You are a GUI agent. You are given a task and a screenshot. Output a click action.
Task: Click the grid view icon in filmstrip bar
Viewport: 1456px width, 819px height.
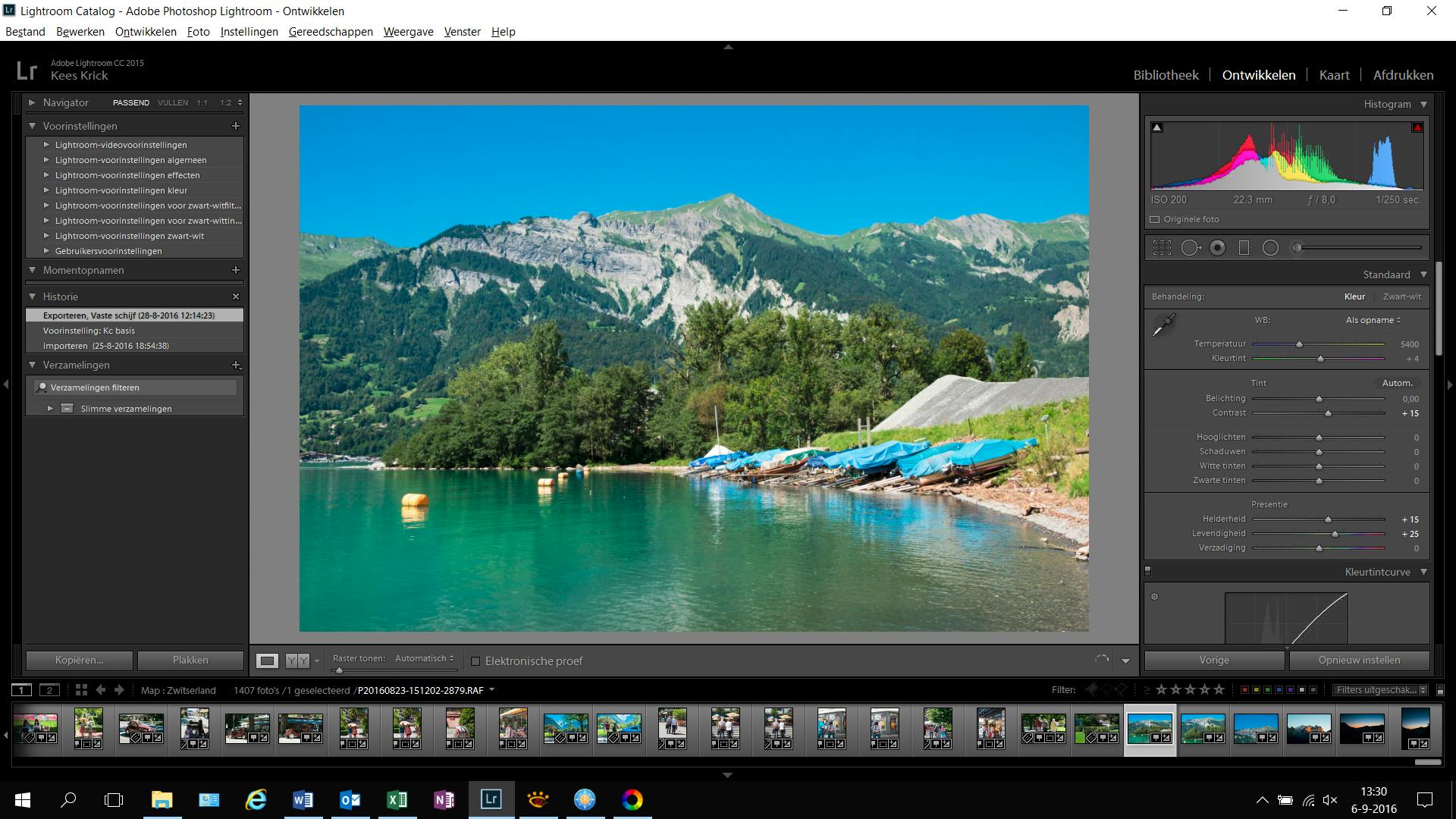81,690
